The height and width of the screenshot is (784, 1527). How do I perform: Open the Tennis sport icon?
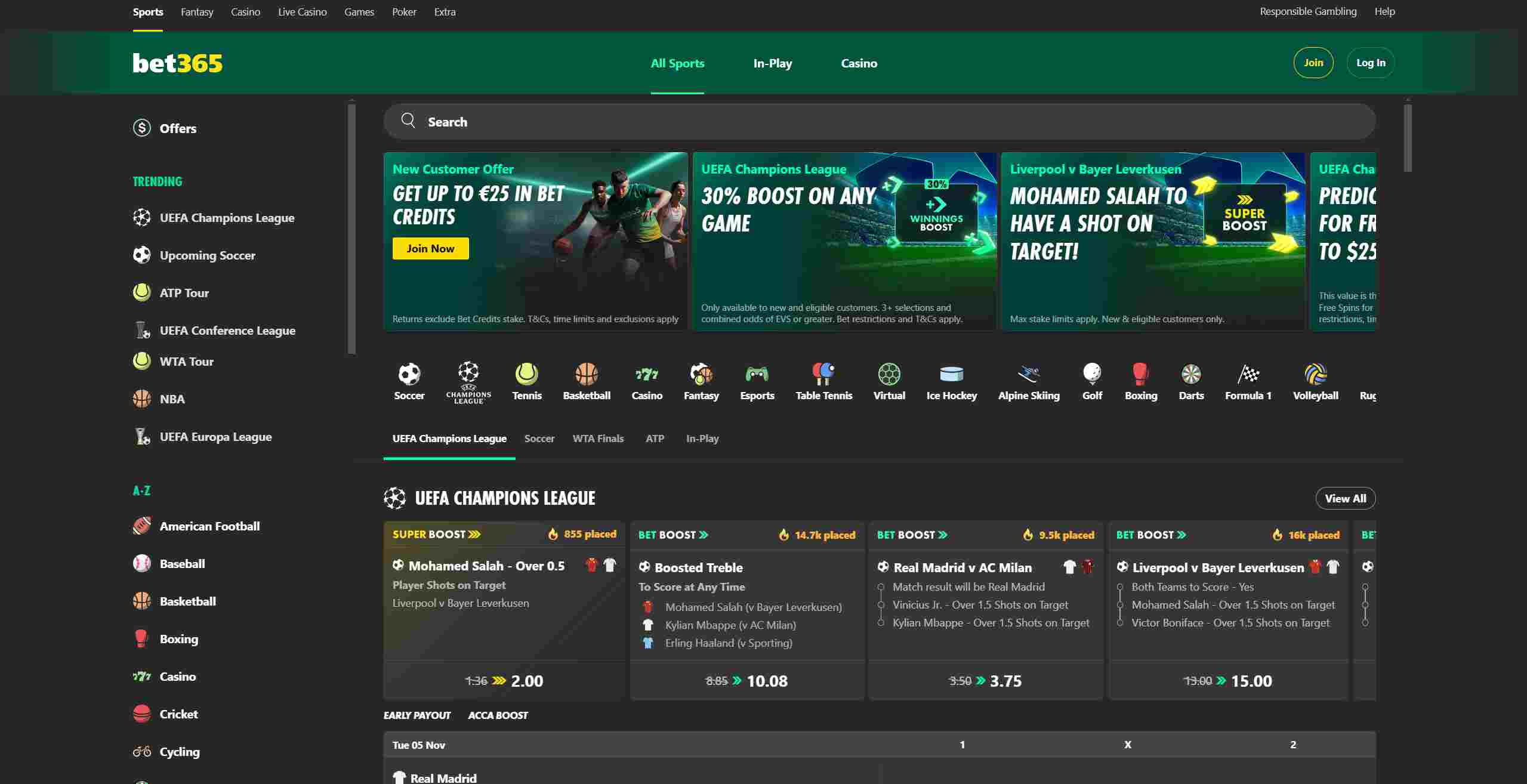(527, 382)
